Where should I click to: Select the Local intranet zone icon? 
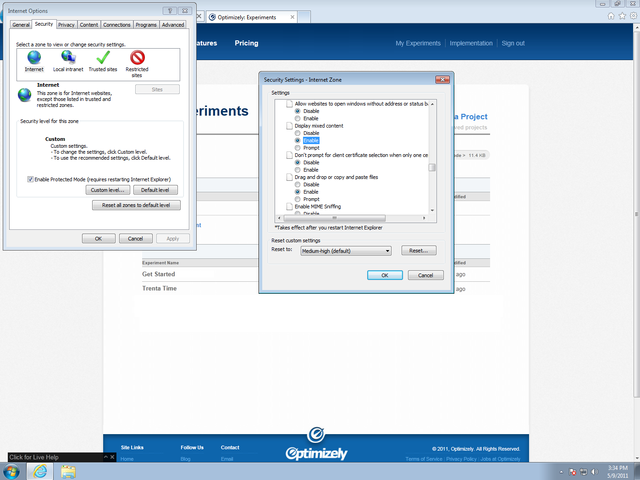coord(68,59)
